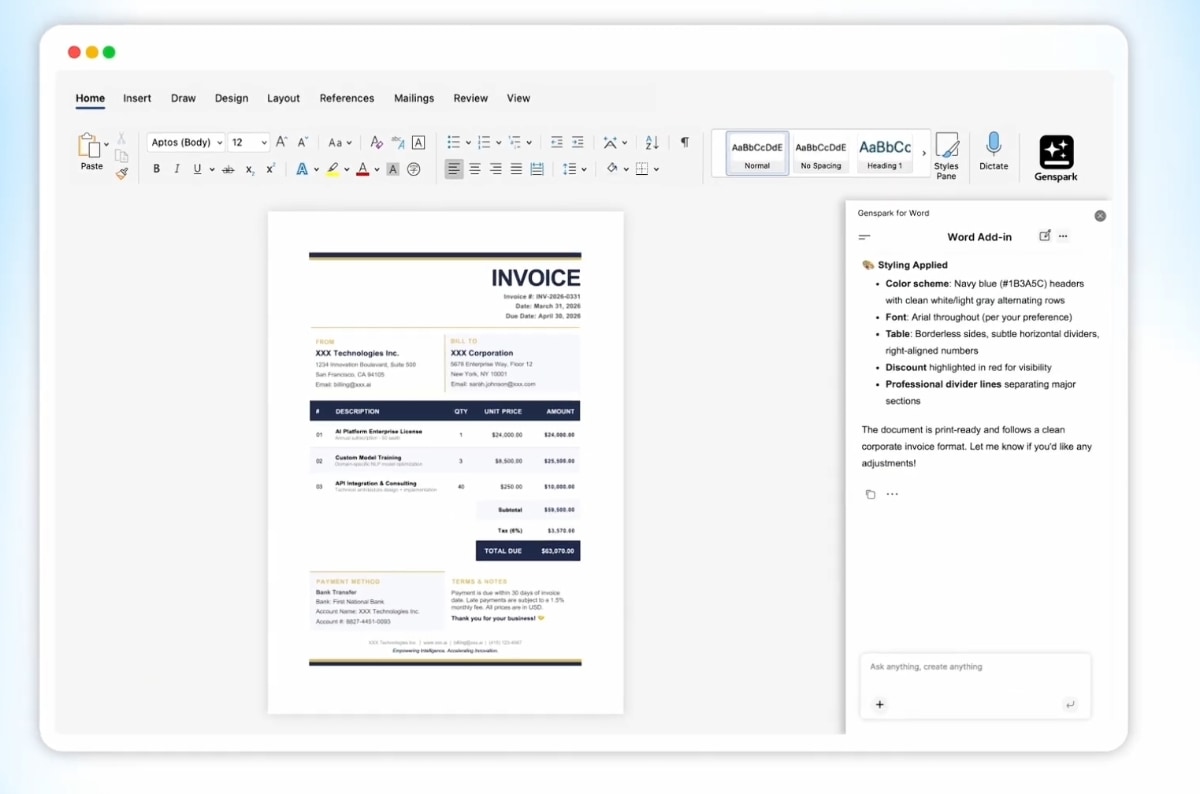Screen dimensions: 1200x794
Task: Switch to the References ribbon tab
Action: (x=347, y=98)
